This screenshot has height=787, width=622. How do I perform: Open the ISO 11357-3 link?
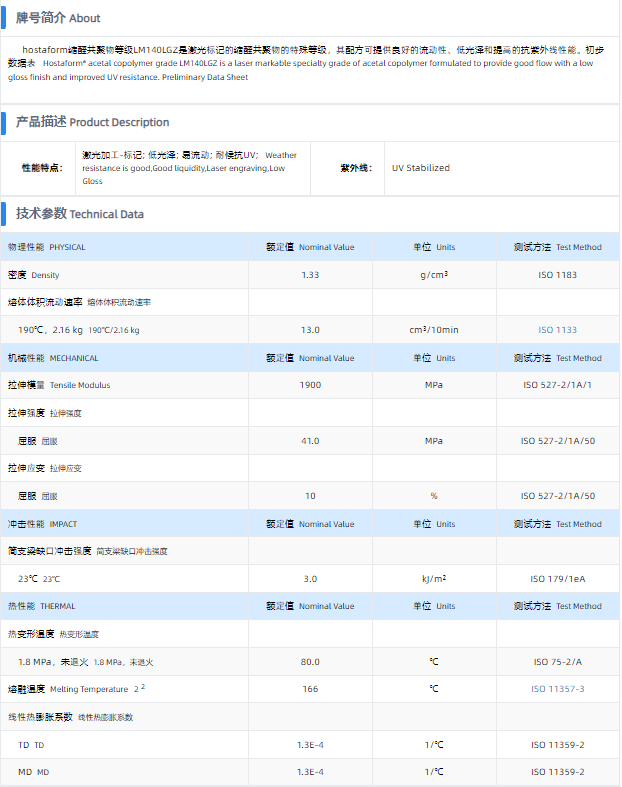click(558, 689)
